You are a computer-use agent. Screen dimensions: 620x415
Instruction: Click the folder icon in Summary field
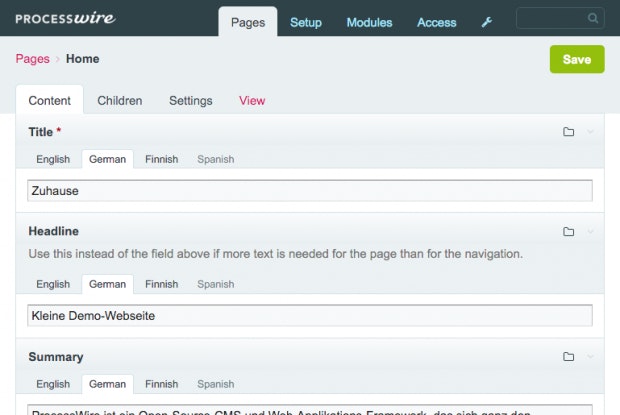pyautogui.click(x=568, y=357)
